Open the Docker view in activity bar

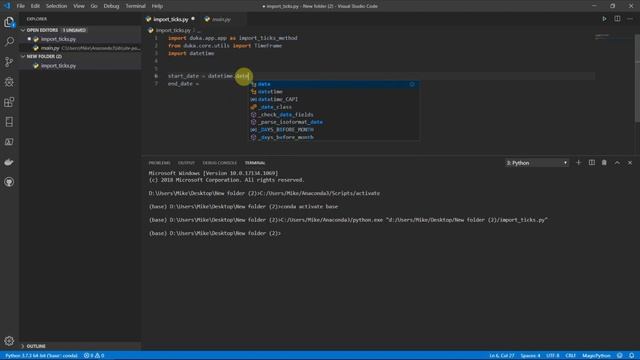(x=9, y=162)
